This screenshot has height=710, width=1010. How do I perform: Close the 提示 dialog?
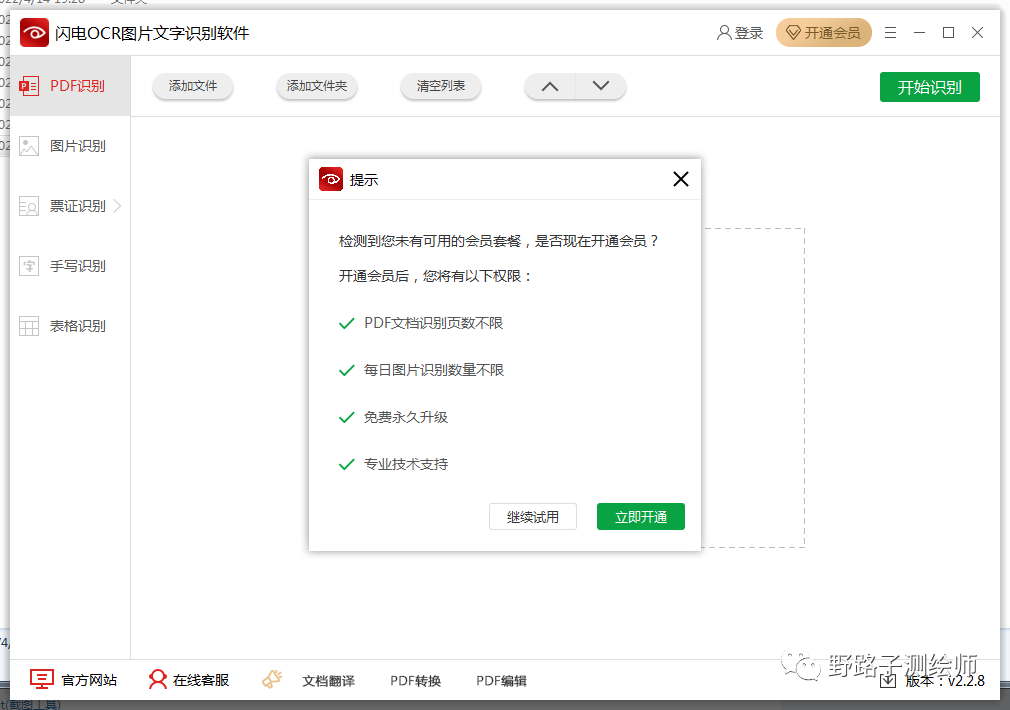[x=681, y=179]
